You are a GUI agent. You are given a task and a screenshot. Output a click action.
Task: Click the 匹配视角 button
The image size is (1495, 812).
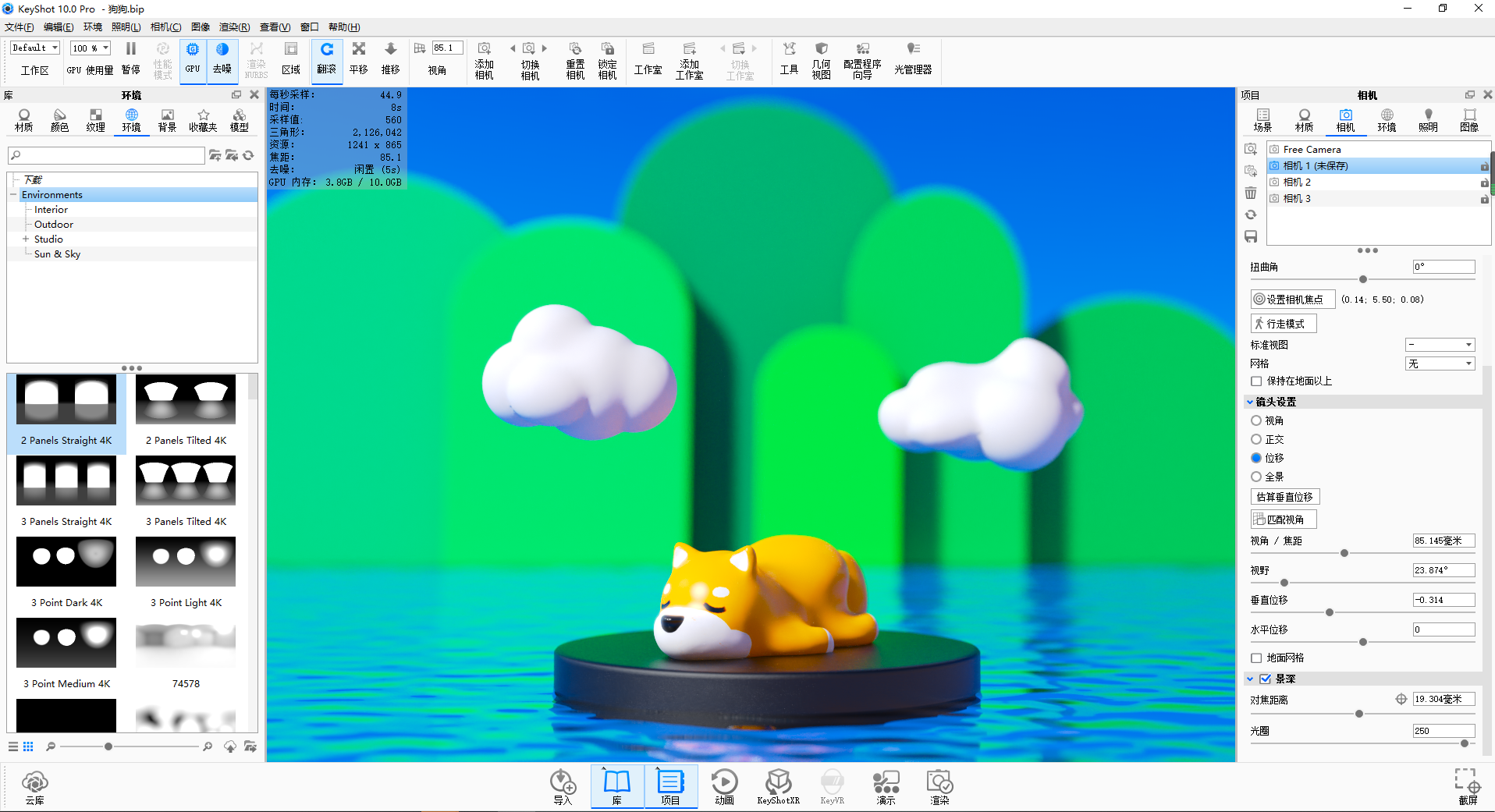pos(1283,518)
